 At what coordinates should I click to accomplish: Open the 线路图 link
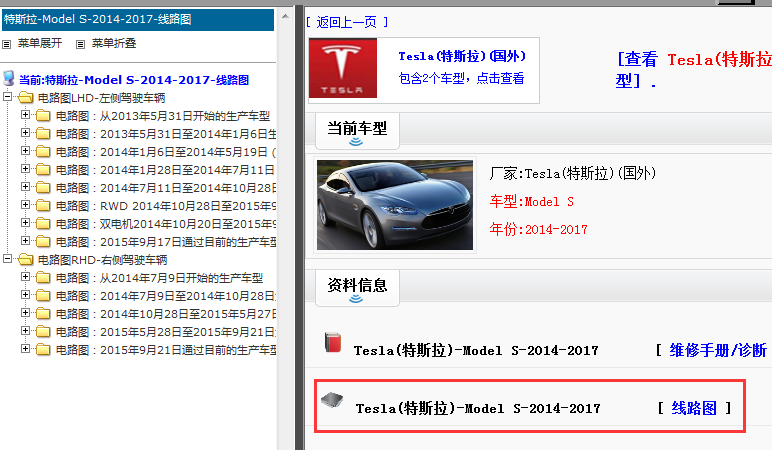click(694, 408)
